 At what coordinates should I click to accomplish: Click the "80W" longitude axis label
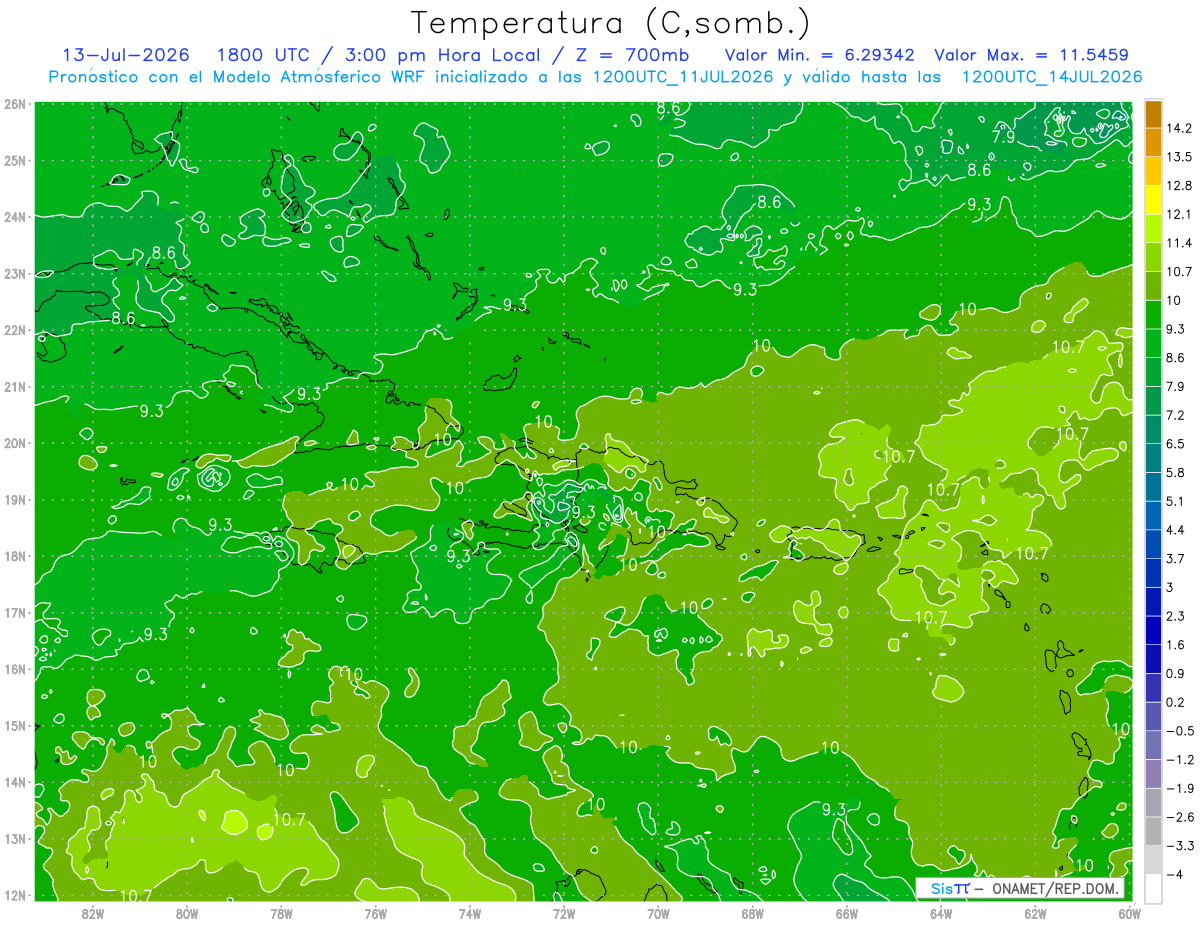[x=187, y=914]
